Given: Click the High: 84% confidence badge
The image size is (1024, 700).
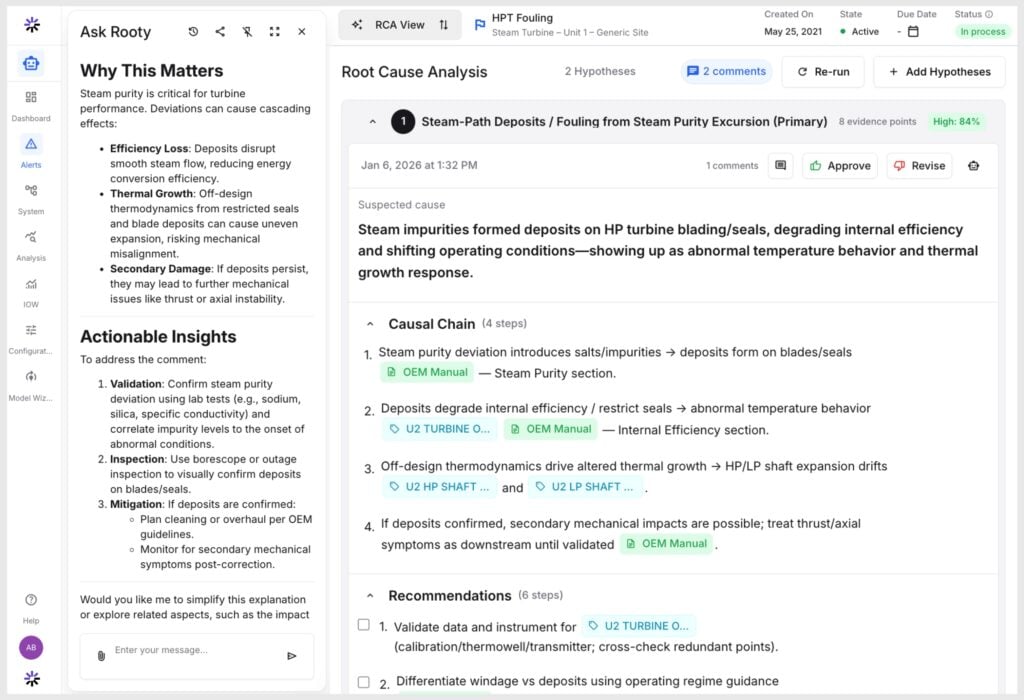Looking at the screenshot, I should 956,121.
